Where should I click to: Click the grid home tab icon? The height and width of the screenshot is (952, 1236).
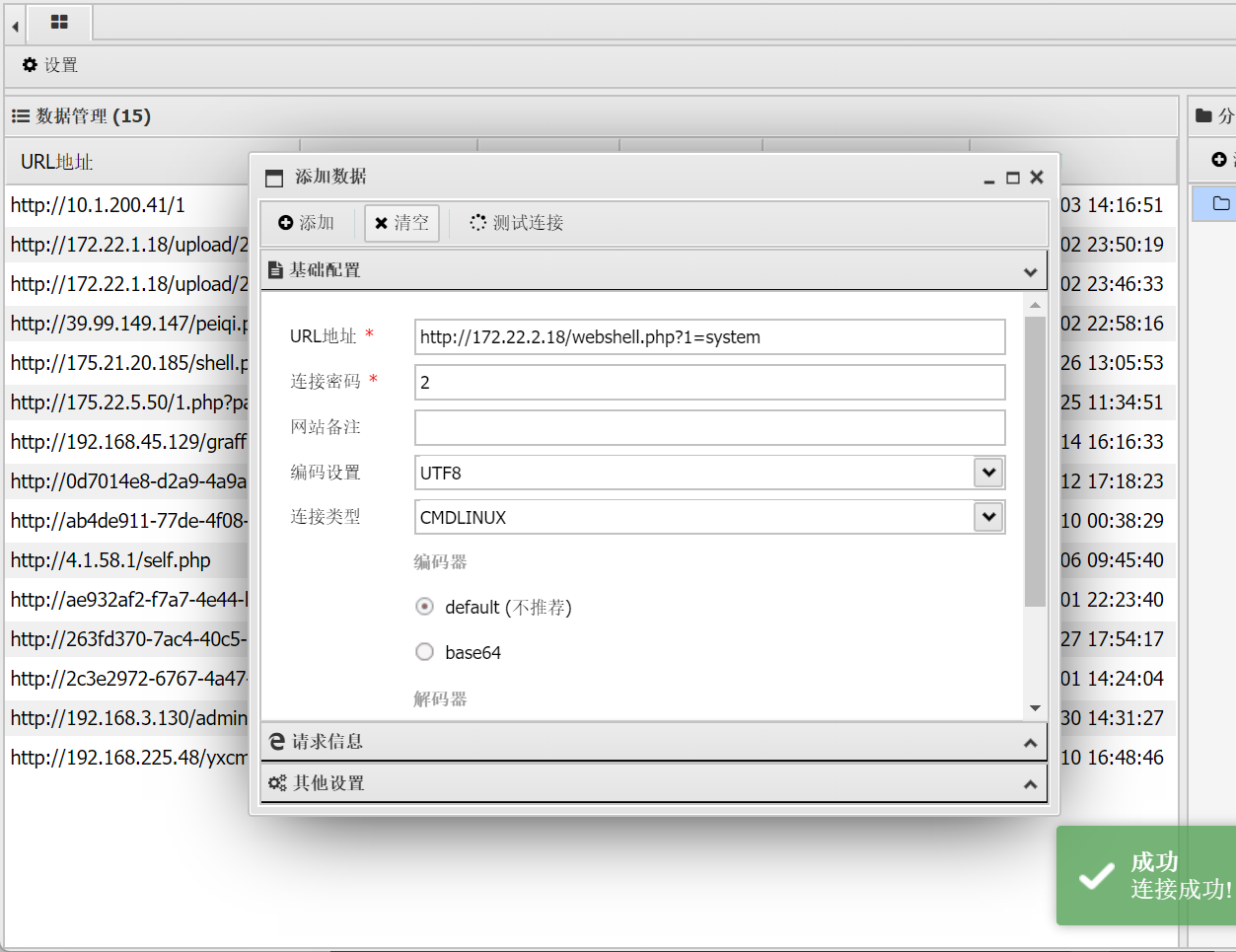(59, 22)
